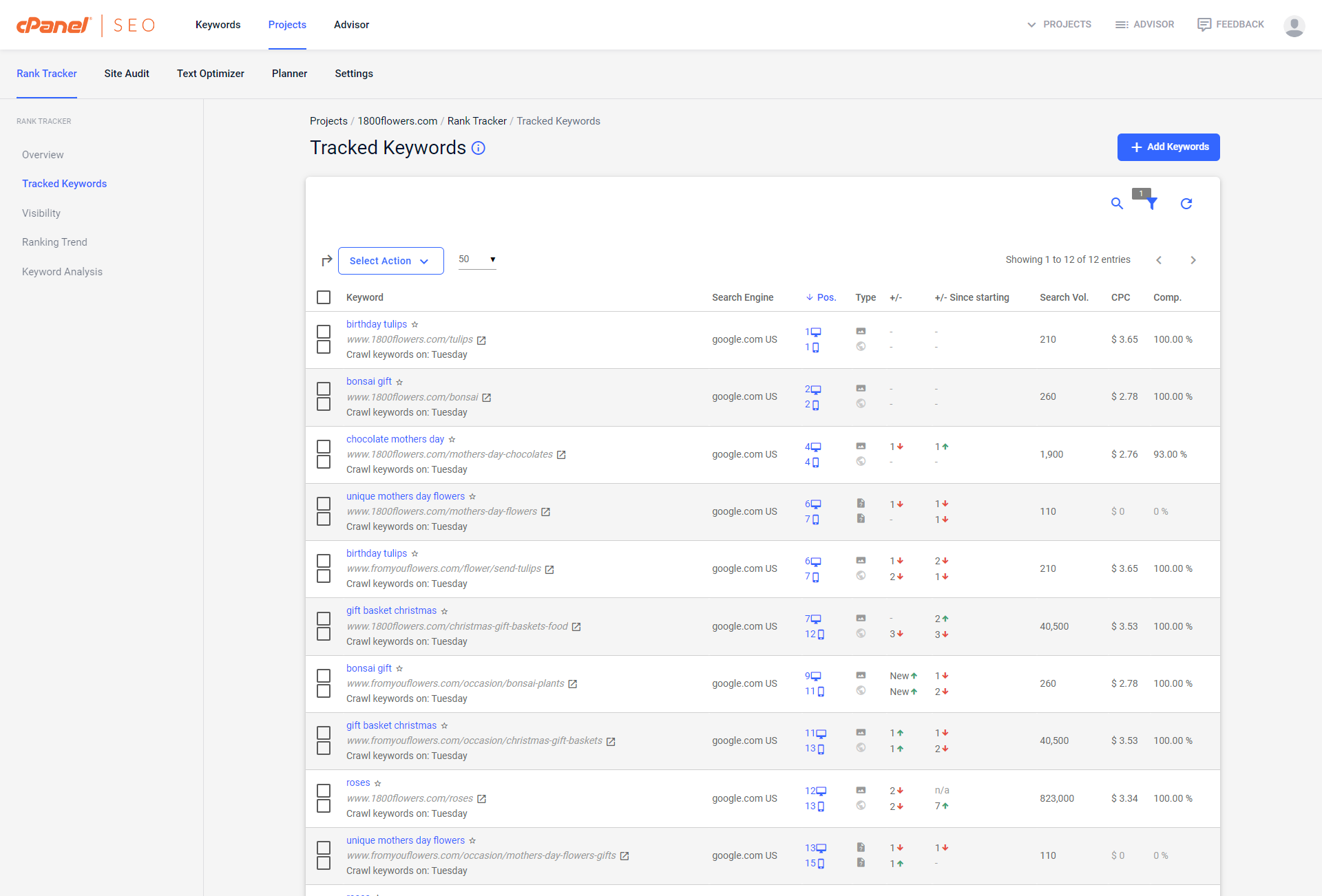Click the Add Keywords button
Viewport: 1322px width, 896px height.
pos(1168,147)
